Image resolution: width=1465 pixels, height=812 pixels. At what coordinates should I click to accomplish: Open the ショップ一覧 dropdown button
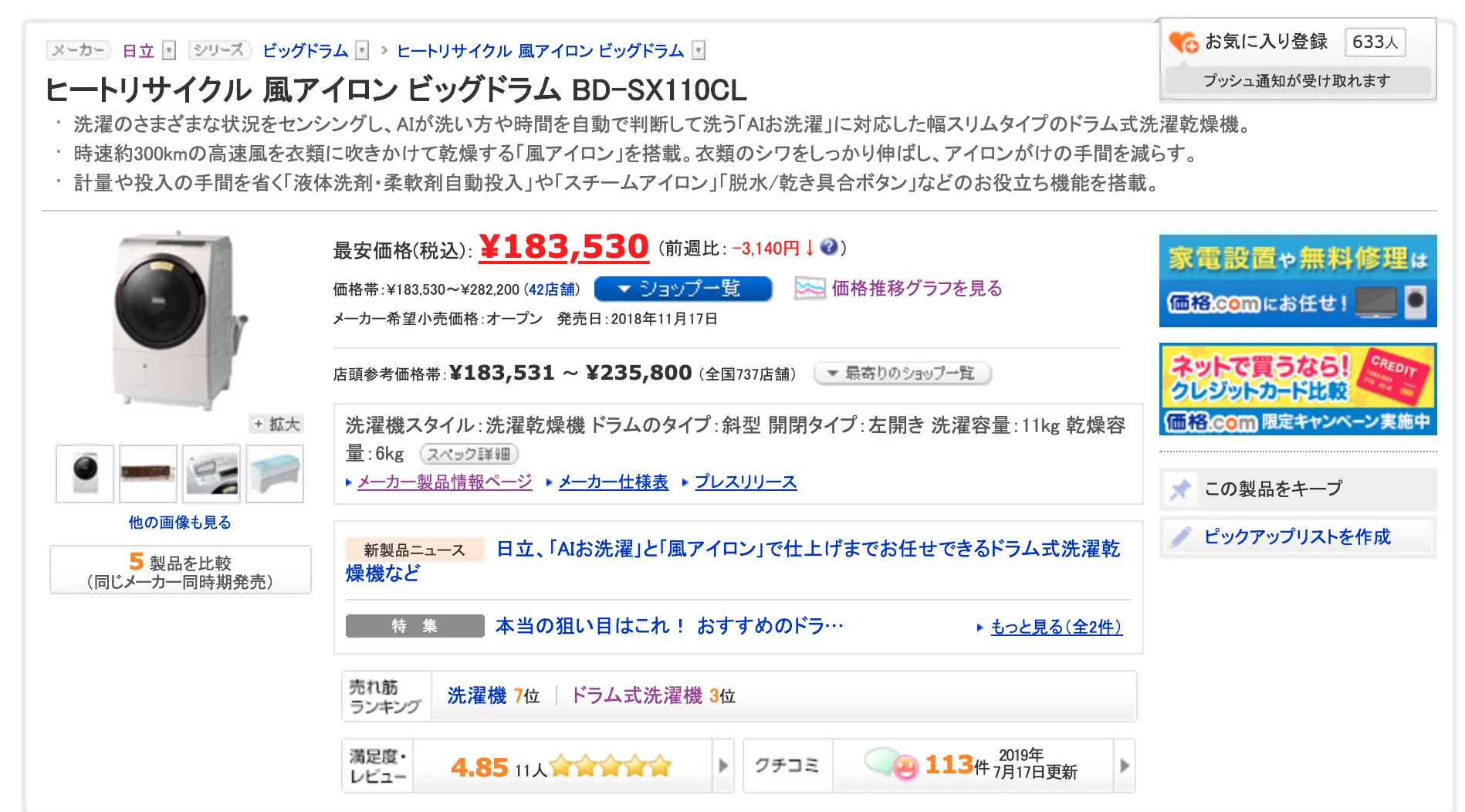pos(682,289)
